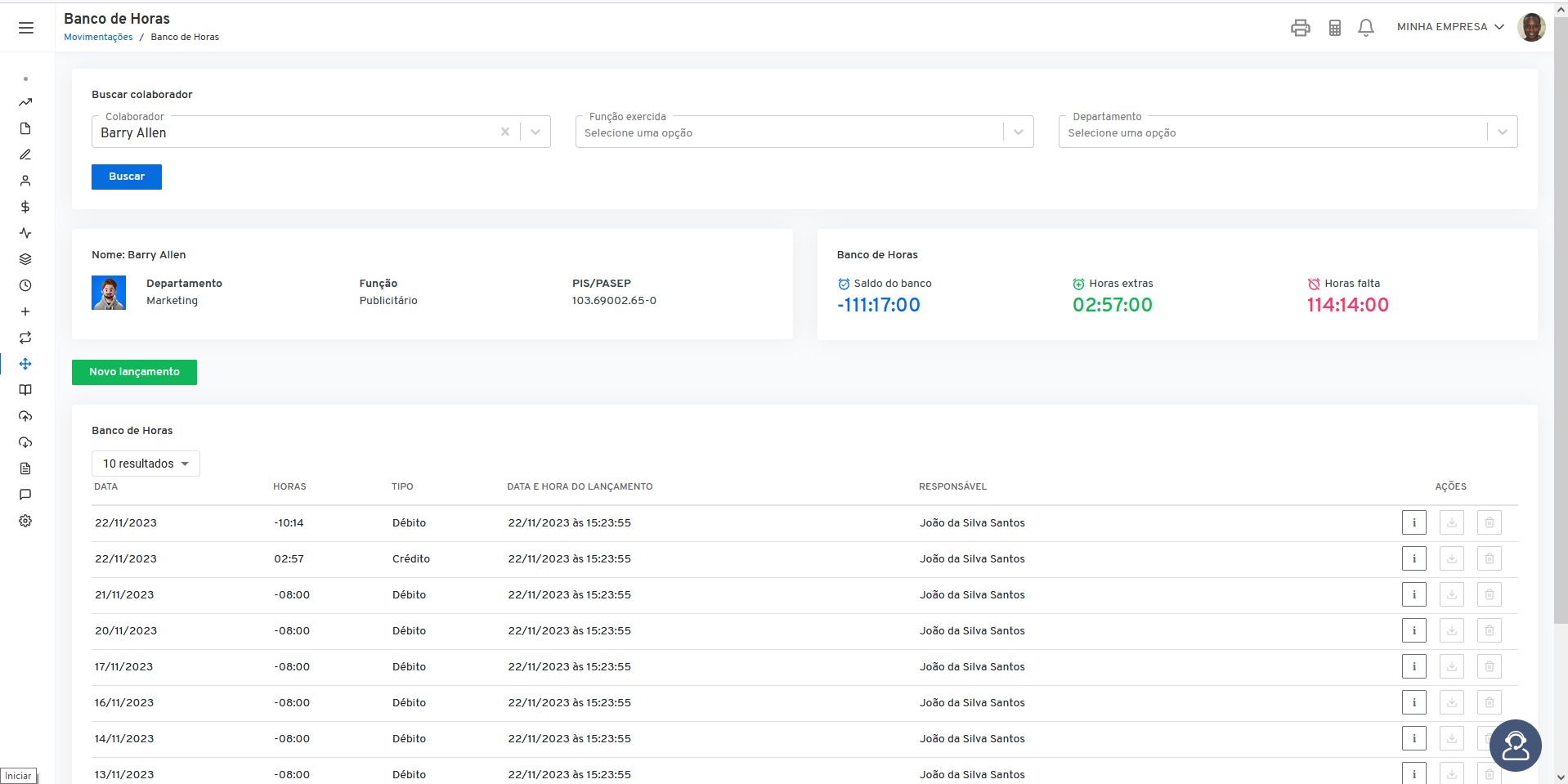Open the clock icon in sidebar
The image size is (1568, 784).
click(25, 285)
